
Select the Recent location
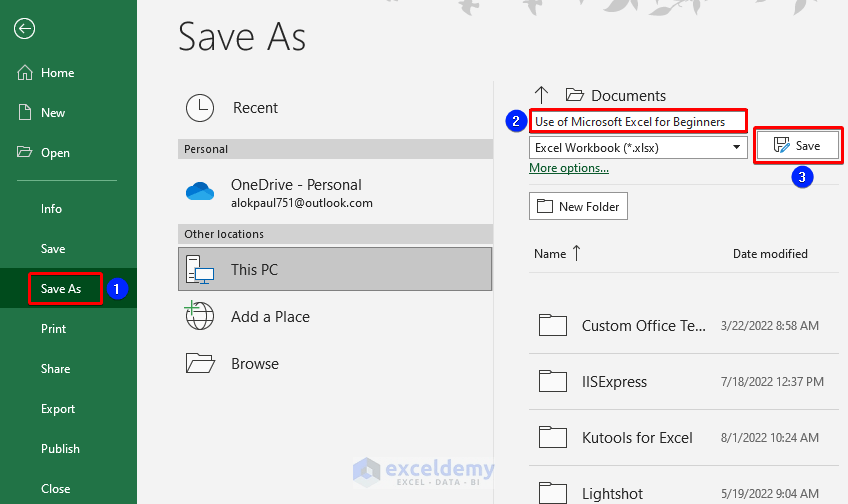[x=255, y=108]
